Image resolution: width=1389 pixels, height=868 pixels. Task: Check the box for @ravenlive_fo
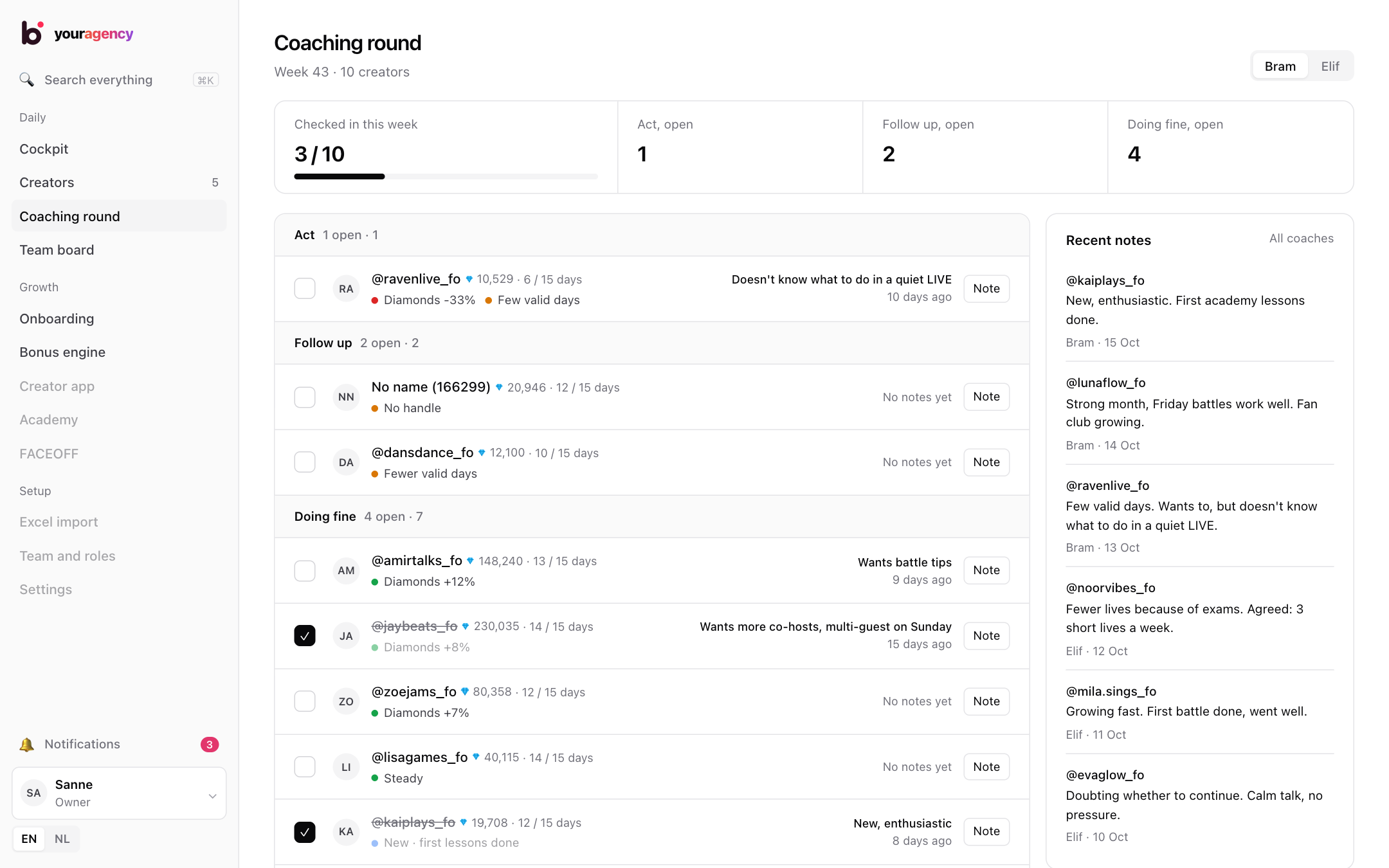pyautogui.click(x=305, y=288)
